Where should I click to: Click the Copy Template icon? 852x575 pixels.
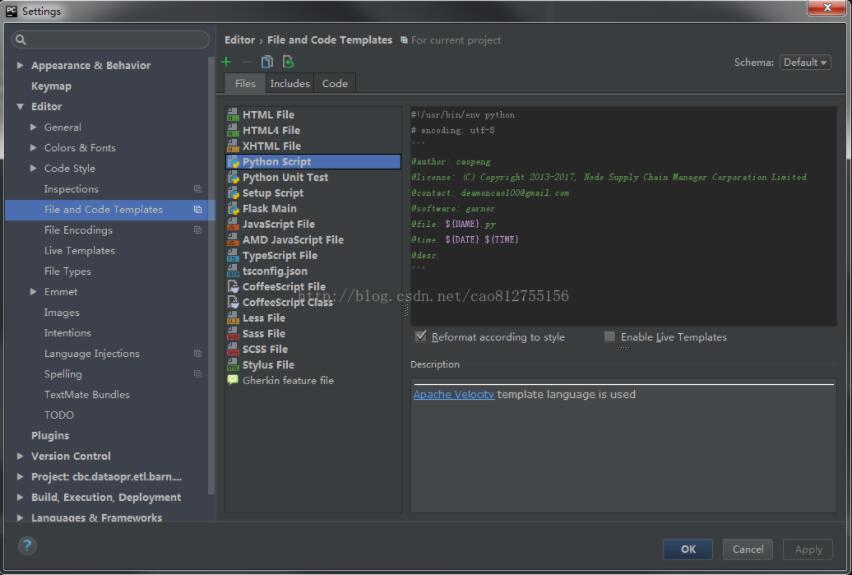tap(267, 62)
